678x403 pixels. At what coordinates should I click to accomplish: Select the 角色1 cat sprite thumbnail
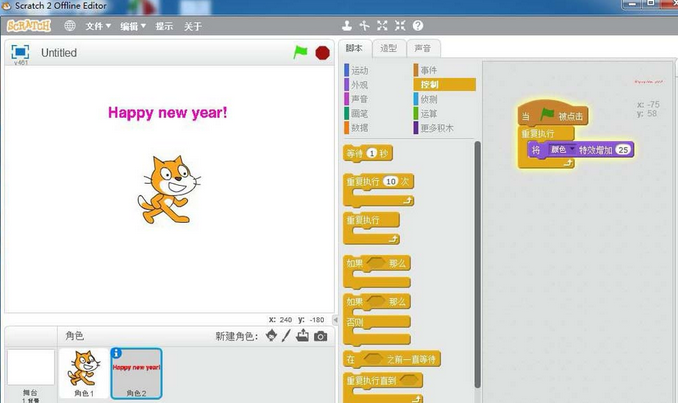(86, 372)
